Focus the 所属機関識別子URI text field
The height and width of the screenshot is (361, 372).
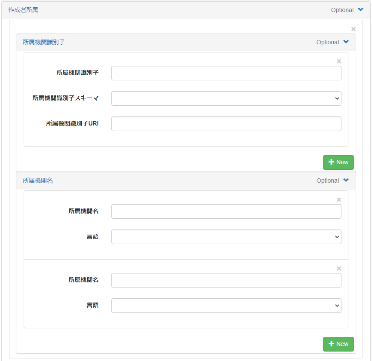(x=226, y=124)
